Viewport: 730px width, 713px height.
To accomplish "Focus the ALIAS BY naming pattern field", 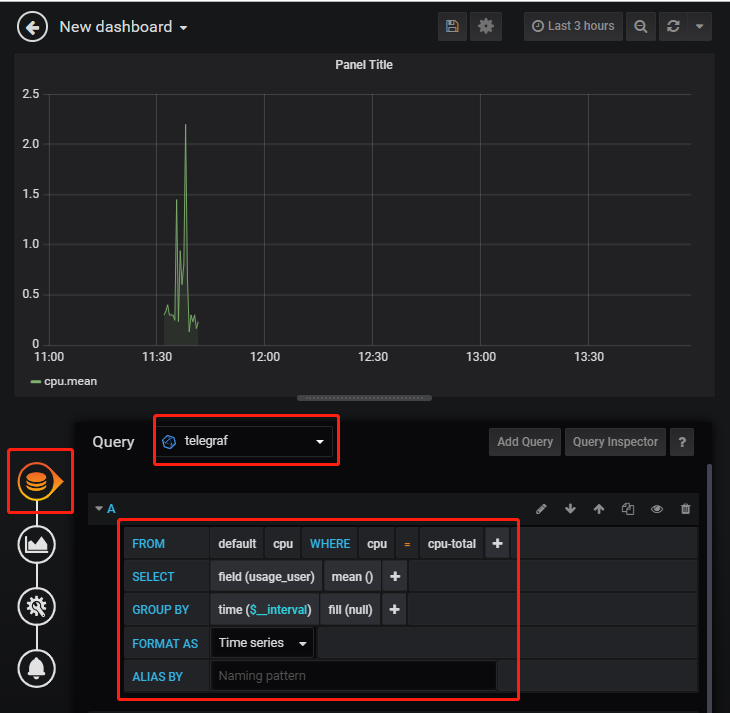I will [x=353, y=676].
